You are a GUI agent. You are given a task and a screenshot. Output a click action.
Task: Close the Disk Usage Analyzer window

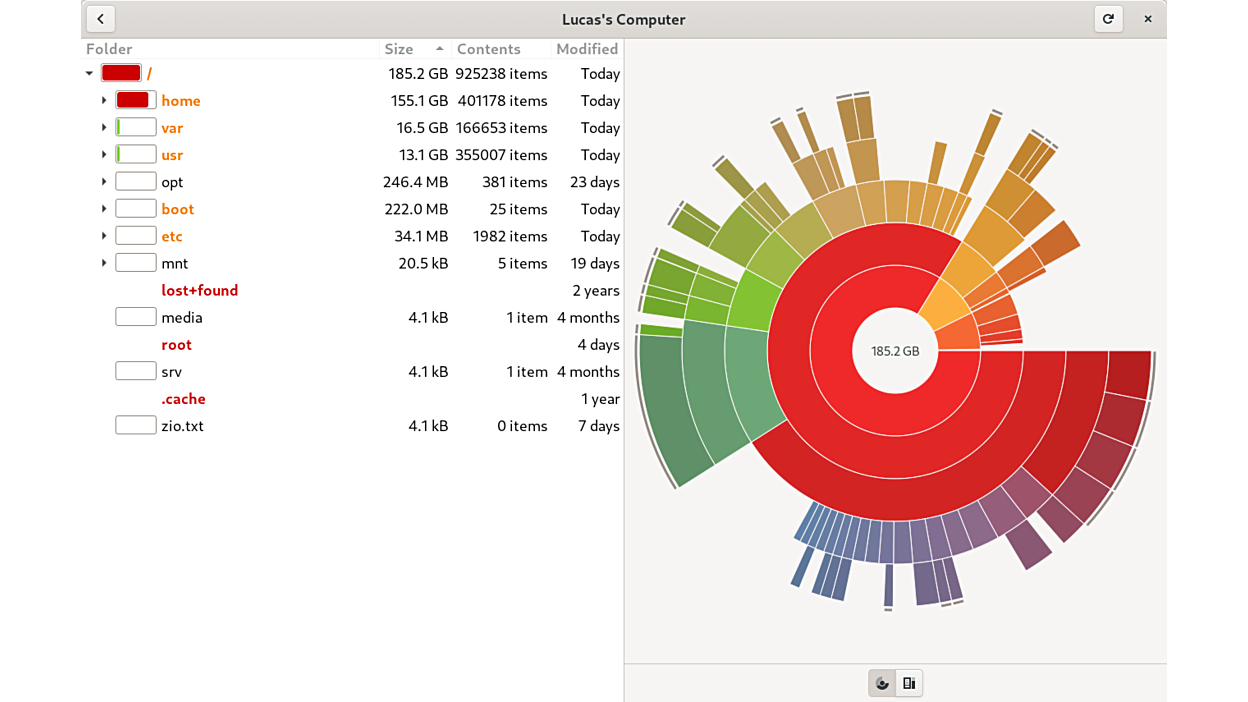tap(1148, 19)
